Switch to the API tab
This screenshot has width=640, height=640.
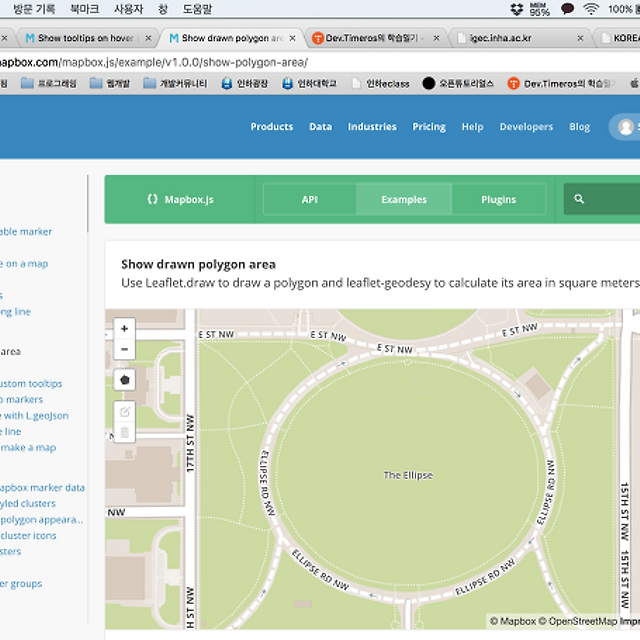(x=310, y=199)
